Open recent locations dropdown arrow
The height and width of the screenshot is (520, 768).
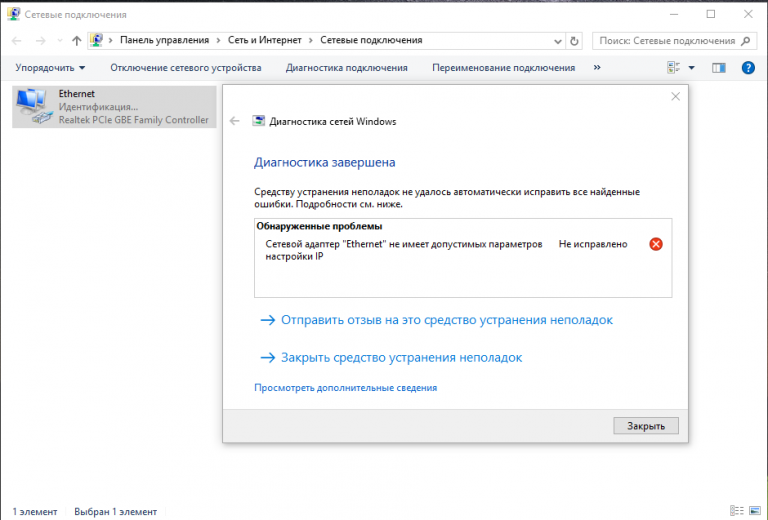pos(60,41)
